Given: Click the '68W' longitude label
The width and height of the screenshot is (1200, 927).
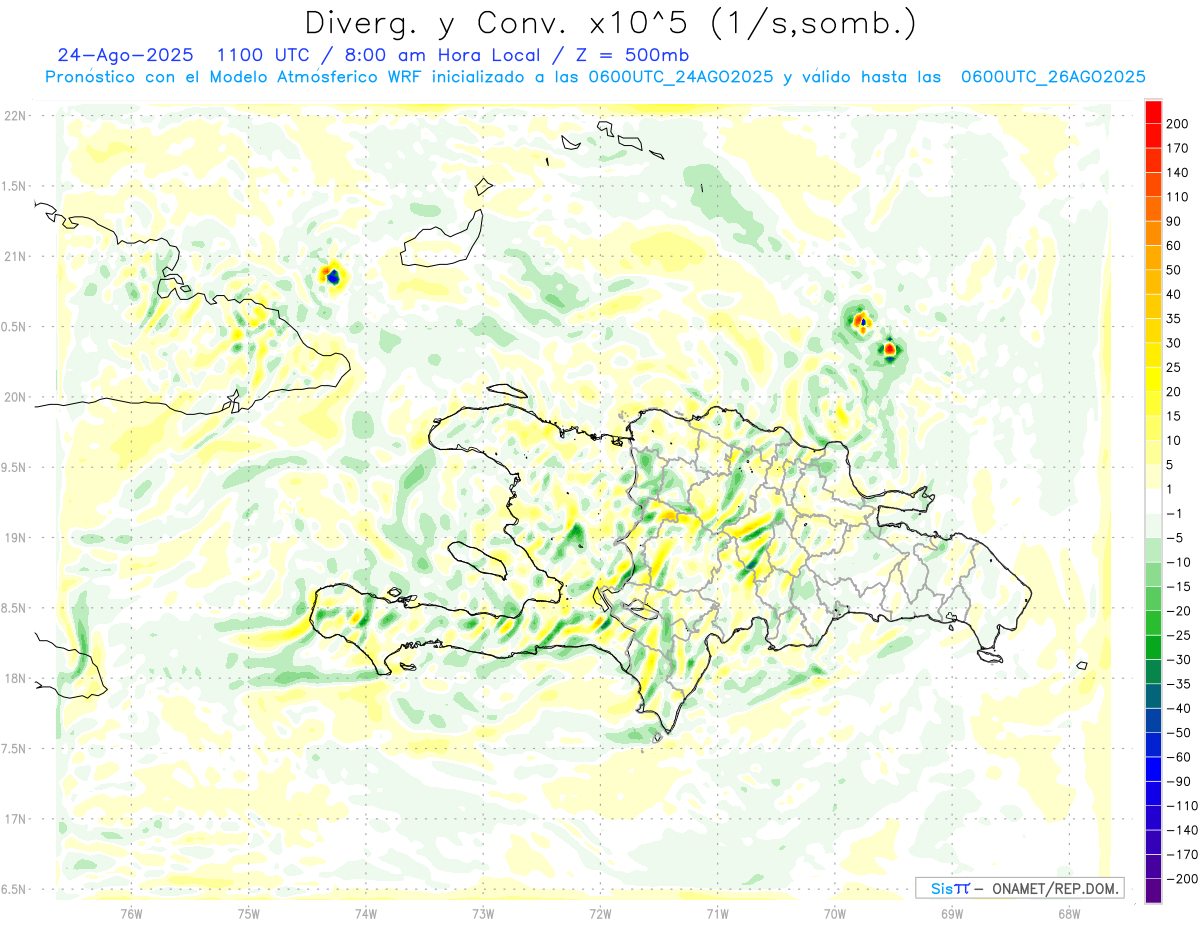Looking at the screenshot, I should [1069, 913].
